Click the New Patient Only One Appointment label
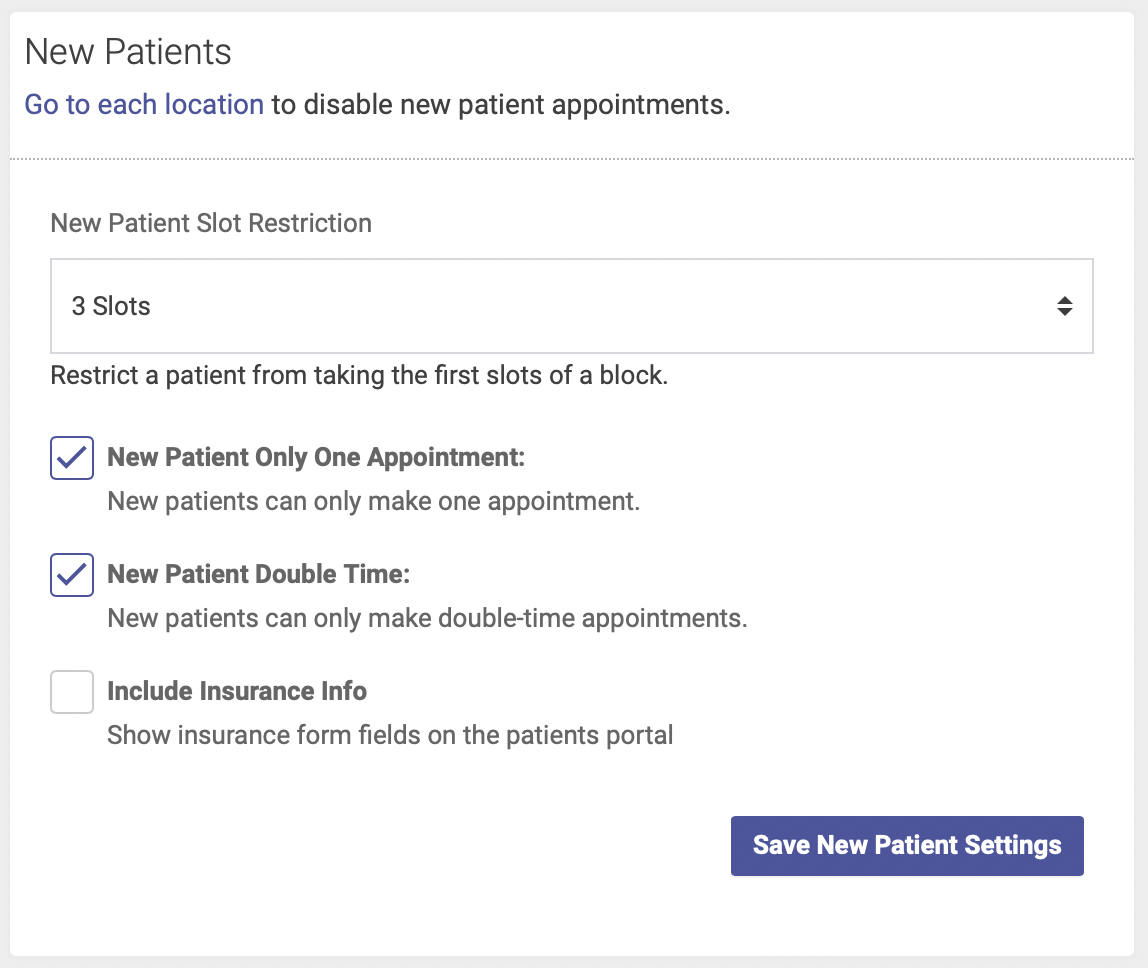This screenshot has width=1148, height=968. click(316, 457)
